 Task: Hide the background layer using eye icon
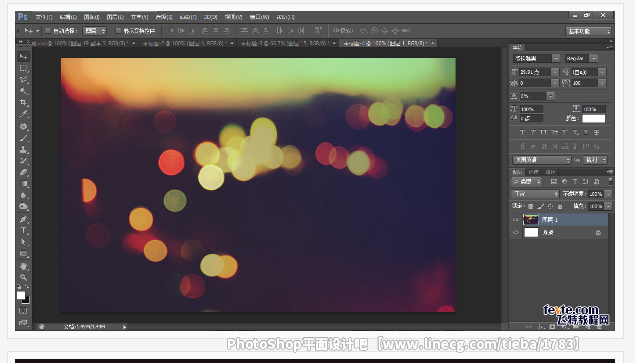pos(516,233)
